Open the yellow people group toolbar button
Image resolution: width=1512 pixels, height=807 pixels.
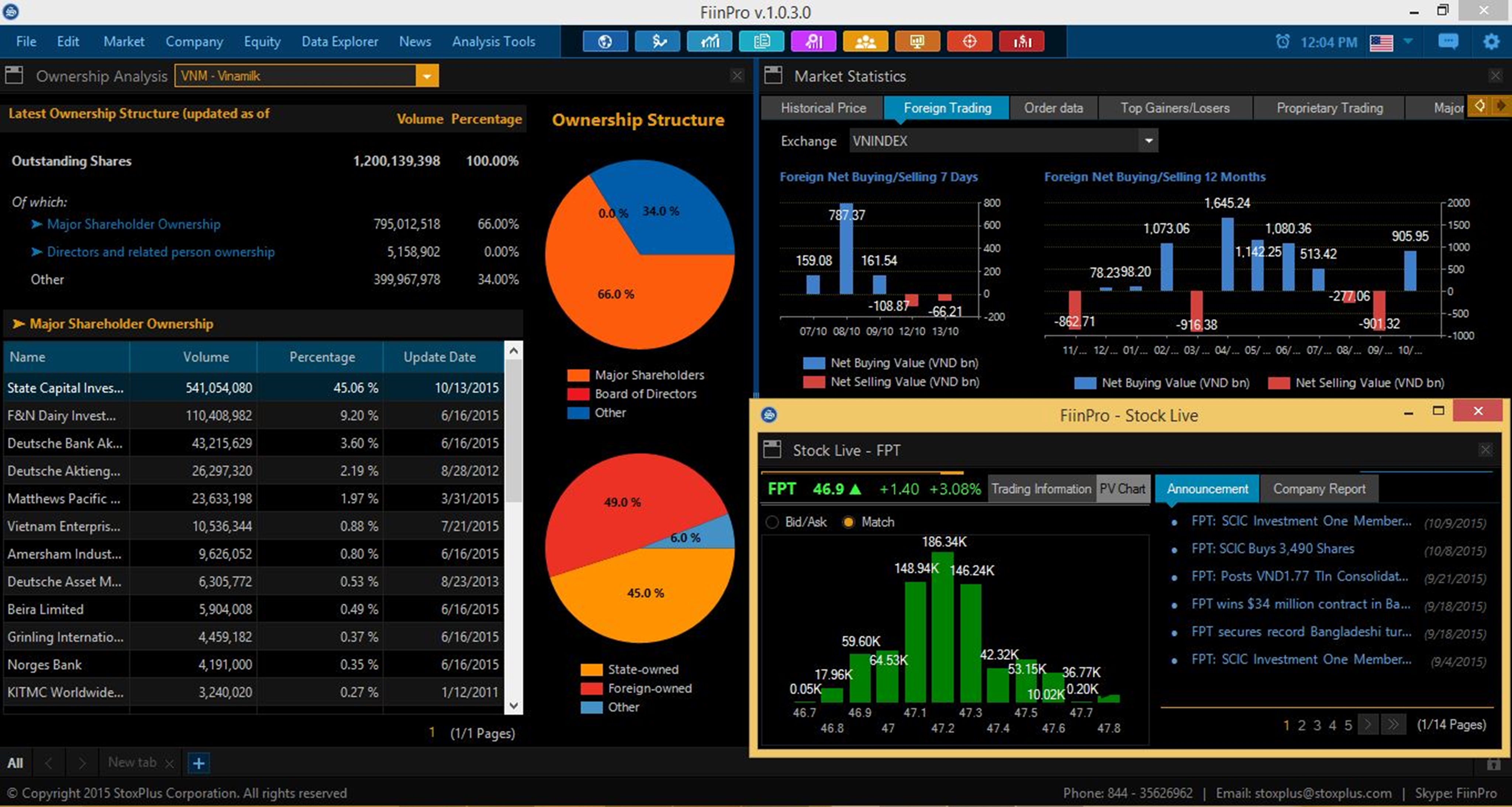(865, 42)
